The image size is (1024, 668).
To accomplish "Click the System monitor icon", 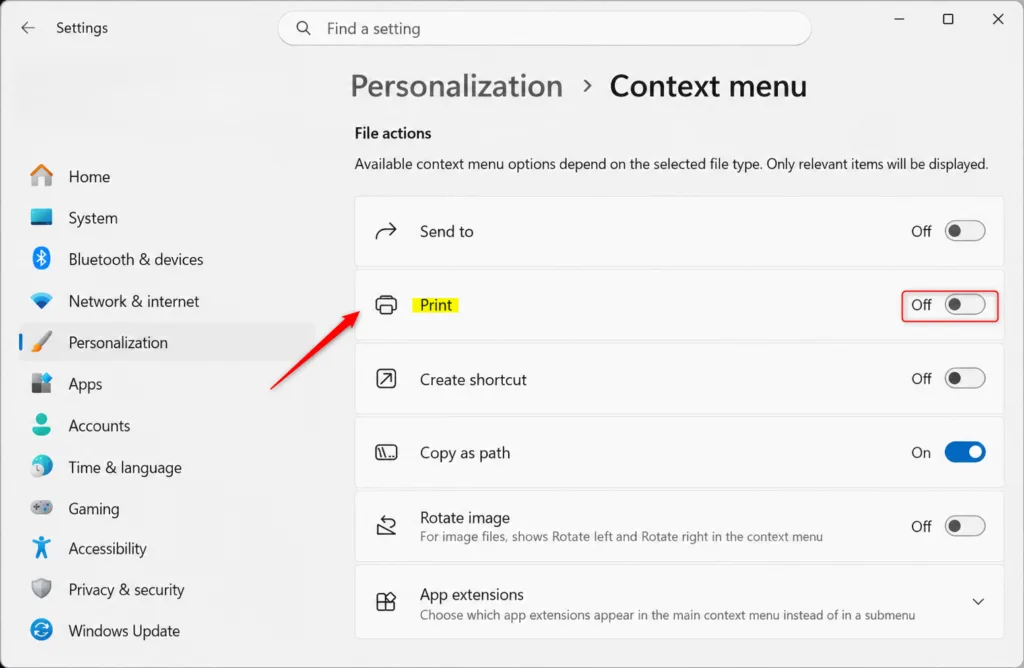I will (x=41, y=217).
